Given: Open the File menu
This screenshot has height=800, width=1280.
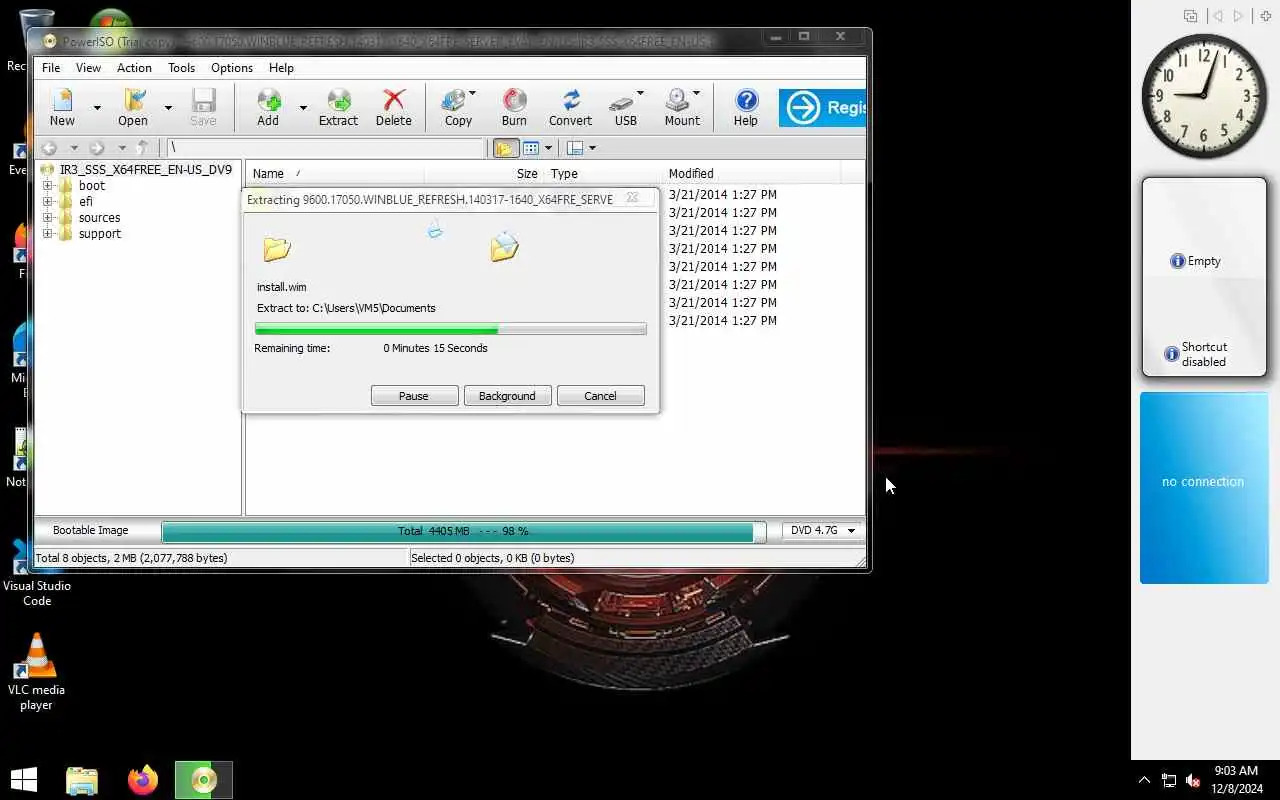Looking at the screenshot, I should click(x=51, y=68).
